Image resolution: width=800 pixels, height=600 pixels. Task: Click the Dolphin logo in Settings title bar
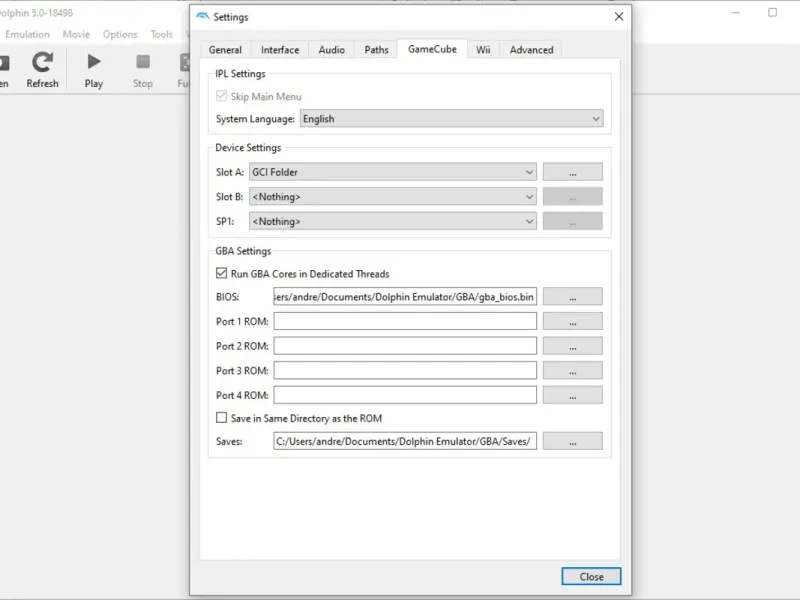pos(203,16)
